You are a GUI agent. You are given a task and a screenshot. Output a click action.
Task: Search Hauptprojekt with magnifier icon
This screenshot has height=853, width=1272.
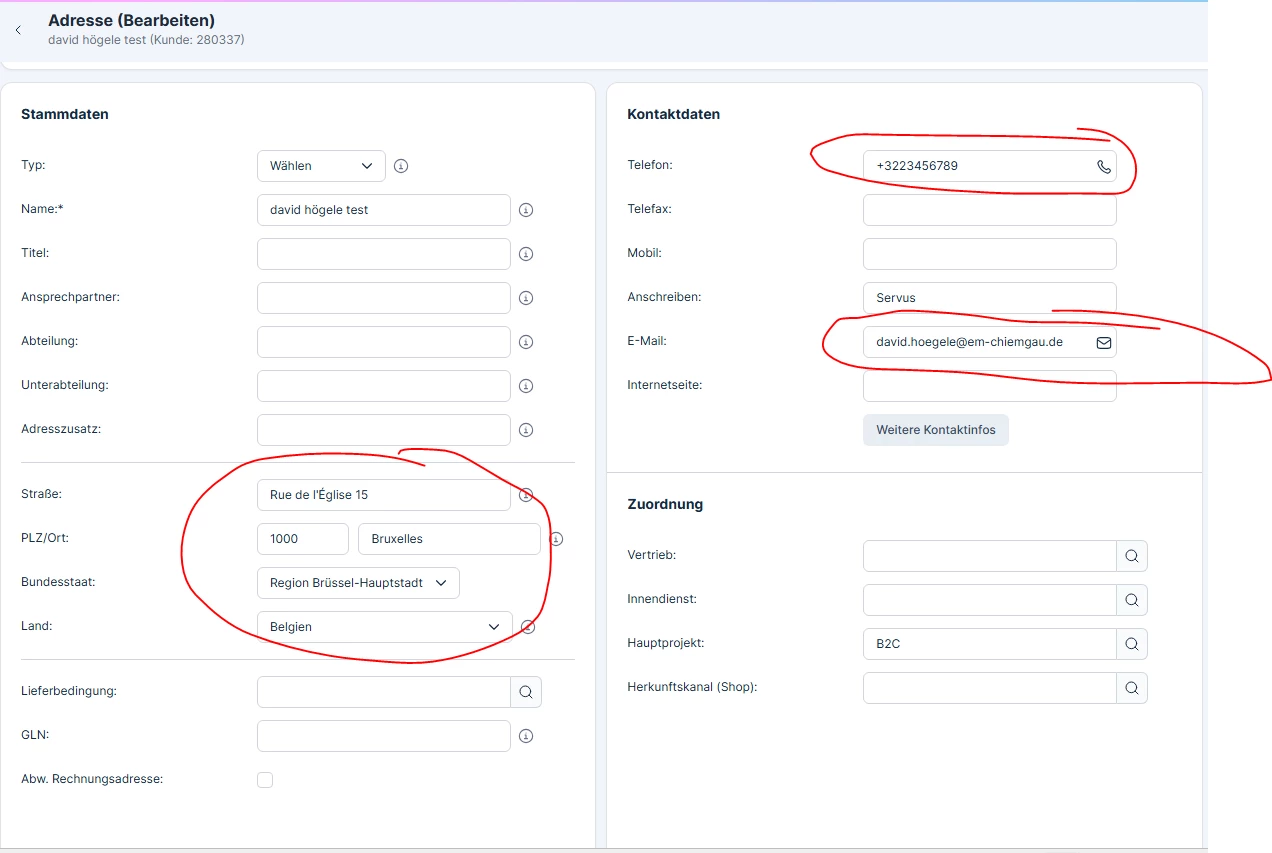click(1132, 644)
